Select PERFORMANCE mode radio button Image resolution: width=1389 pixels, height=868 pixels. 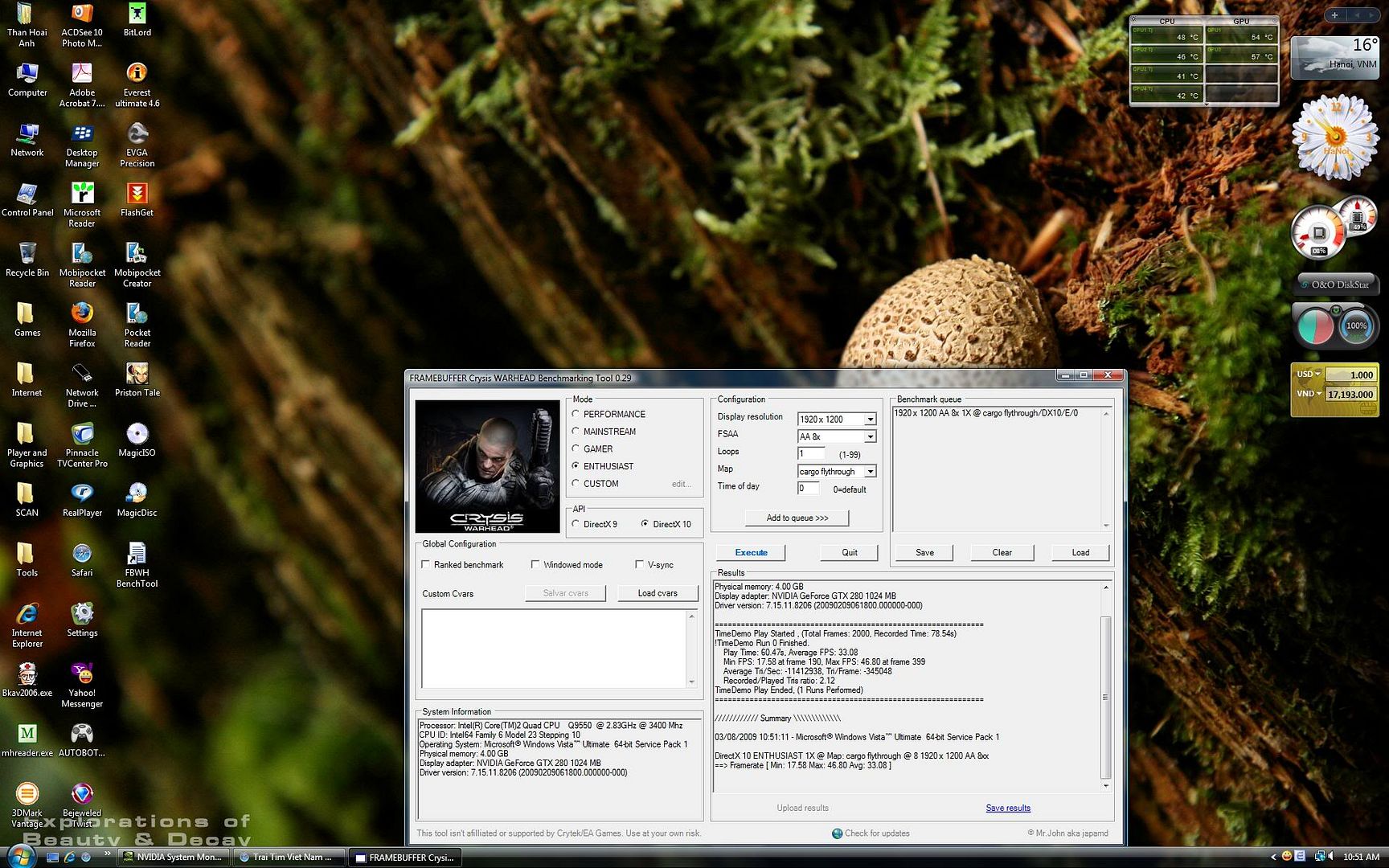576,414
